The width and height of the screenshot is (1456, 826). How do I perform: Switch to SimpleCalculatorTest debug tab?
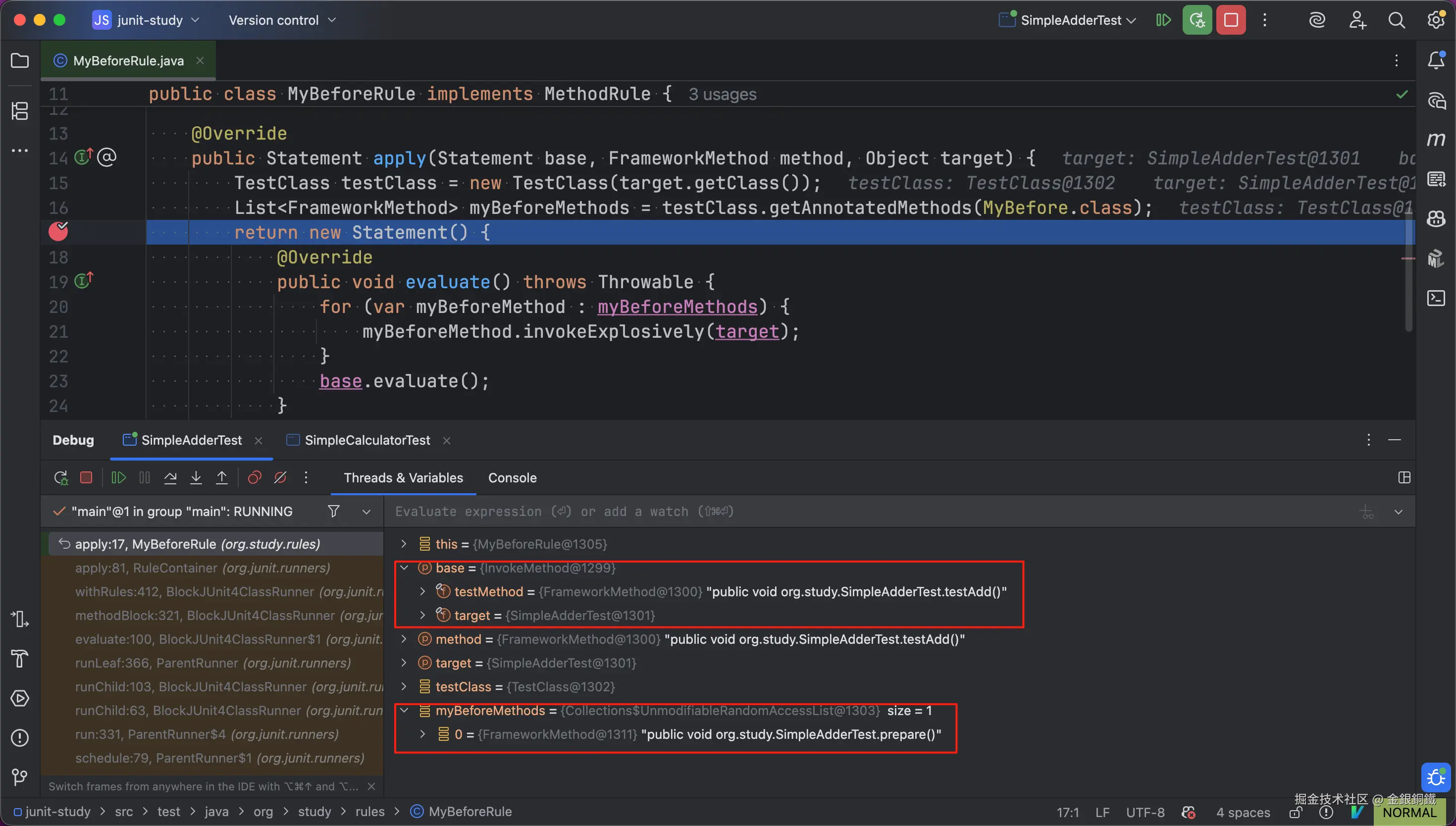[367, 440]
